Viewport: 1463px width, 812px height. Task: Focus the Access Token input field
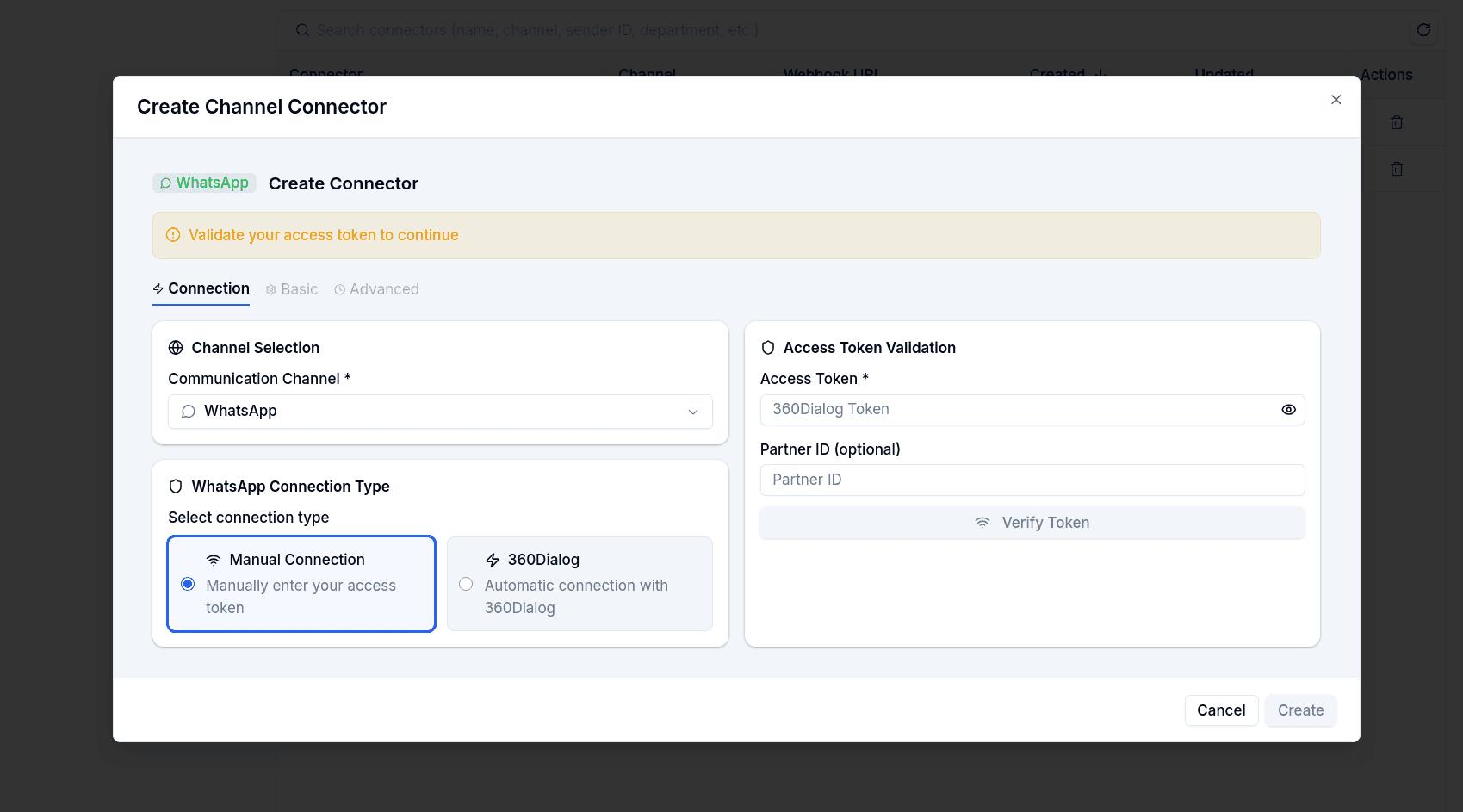click(x=1032, y=410)
